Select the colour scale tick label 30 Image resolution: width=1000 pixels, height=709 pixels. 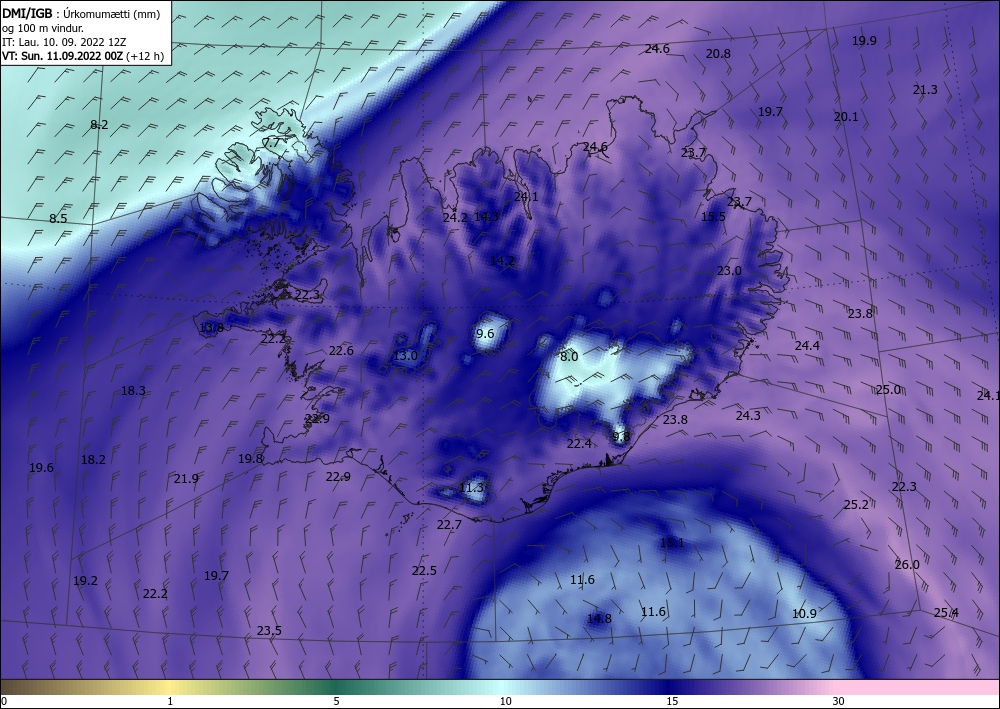pos(838,701)
